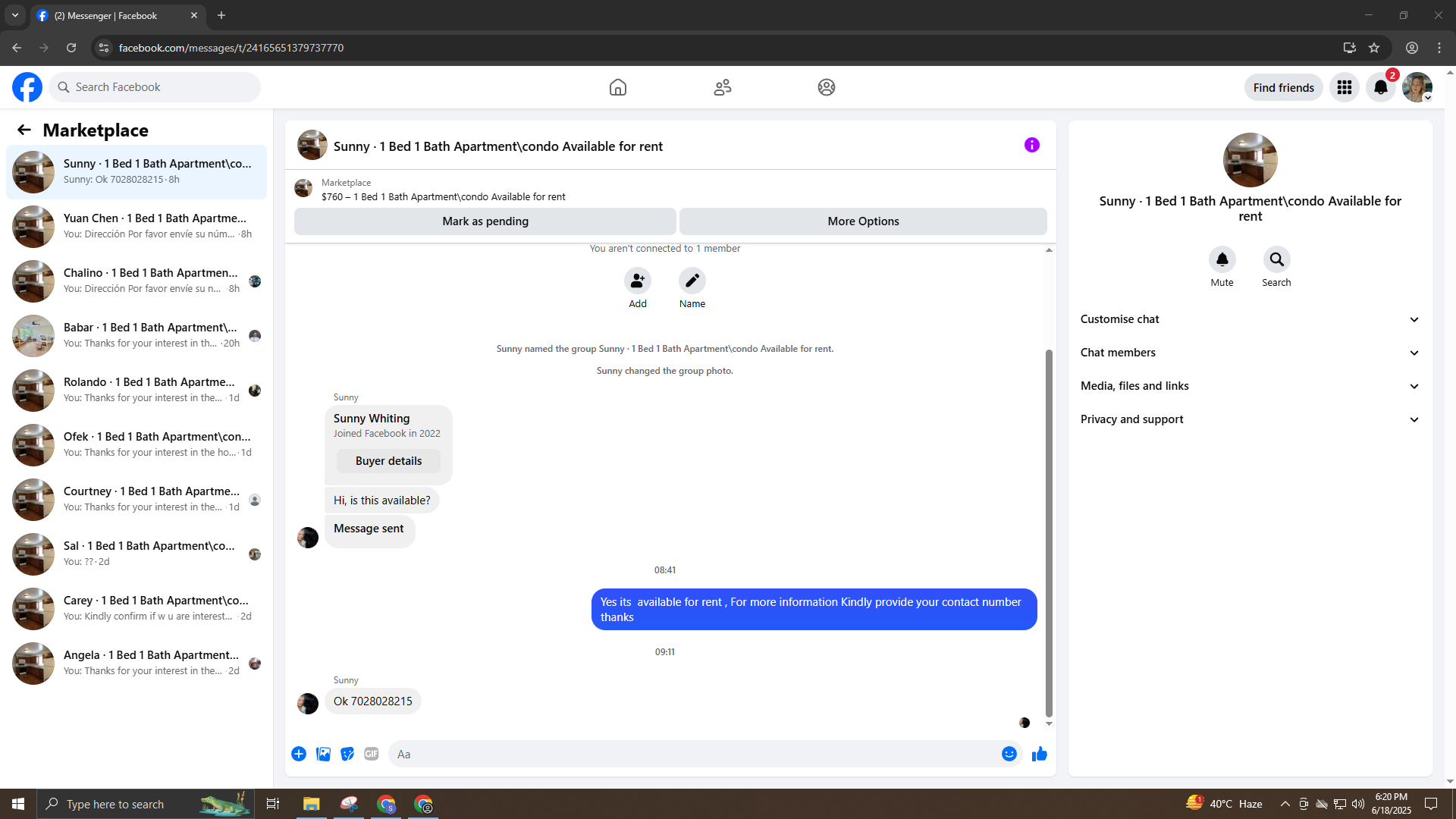
Task: Open the Groups icon in top navigation
Action: [x=827, y=87]
